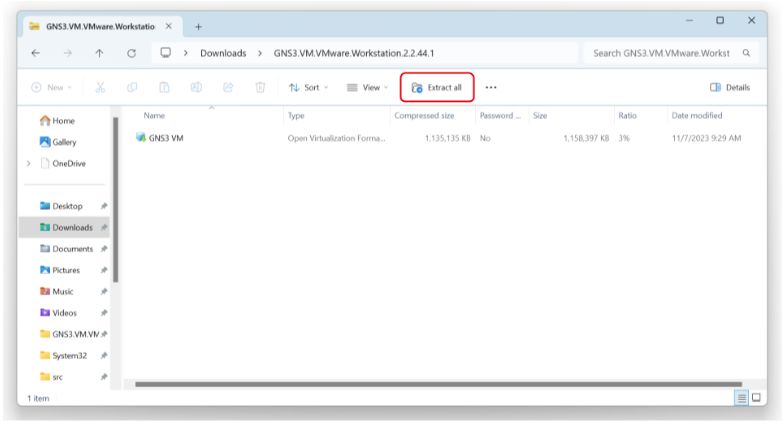
Task: Switch to large thumbnails view icon
Action: 756,398
